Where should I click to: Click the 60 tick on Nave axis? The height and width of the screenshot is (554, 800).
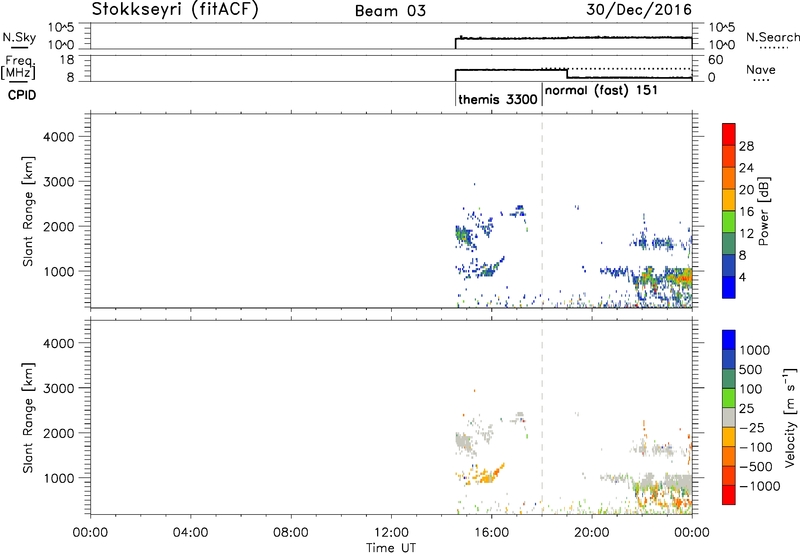pos(716,60)
